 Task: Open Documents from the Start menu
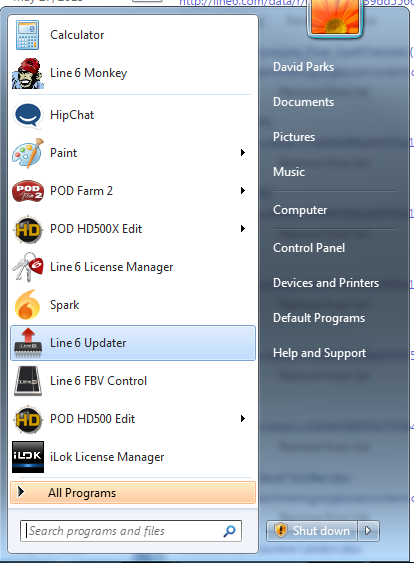[x=303, y=102]
